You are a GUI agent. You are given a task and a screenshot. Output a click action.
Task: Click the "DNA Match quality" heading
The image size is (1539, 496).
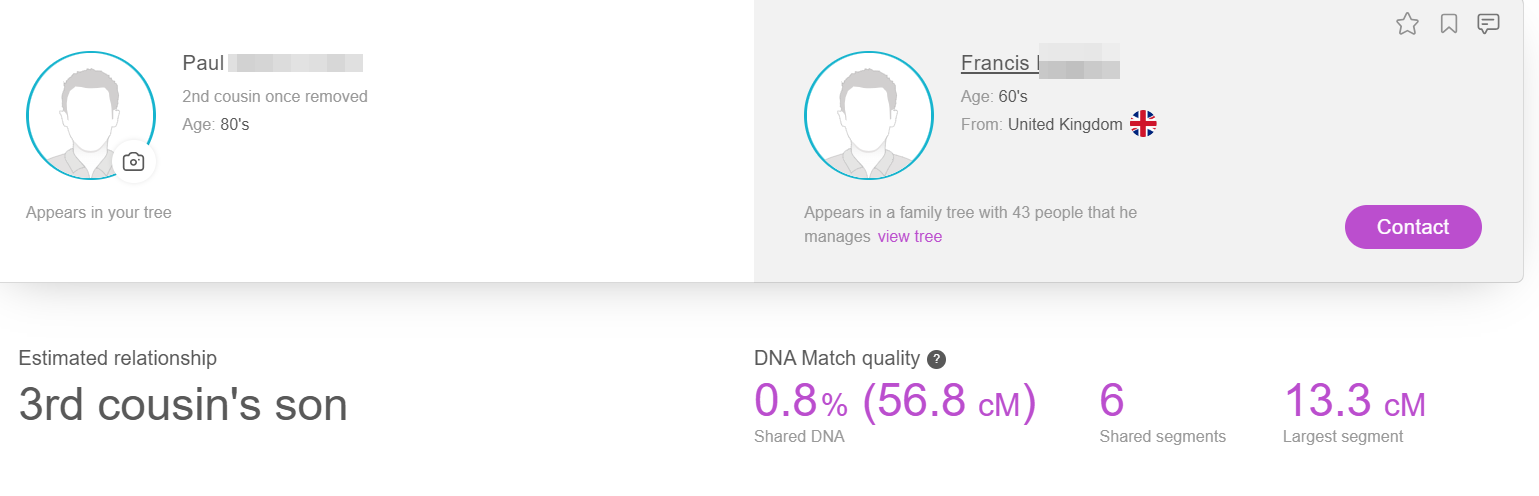point(836,358)
